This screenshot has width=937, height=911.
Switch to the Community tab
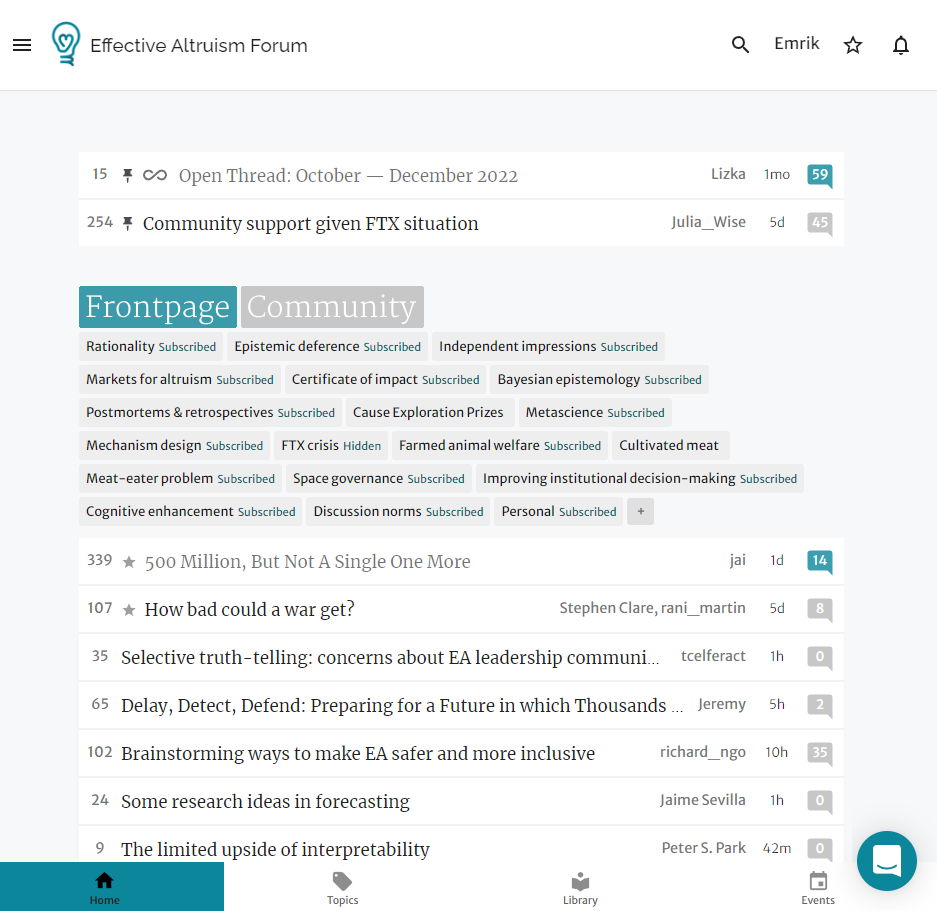(332, 307)
